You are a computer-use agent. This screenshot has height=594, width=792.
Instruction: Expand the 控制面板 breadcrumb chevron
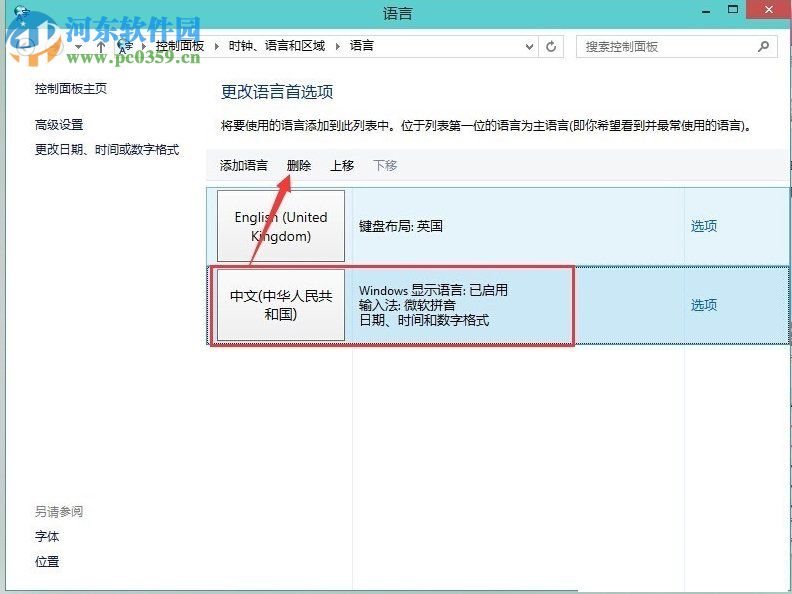217,46
